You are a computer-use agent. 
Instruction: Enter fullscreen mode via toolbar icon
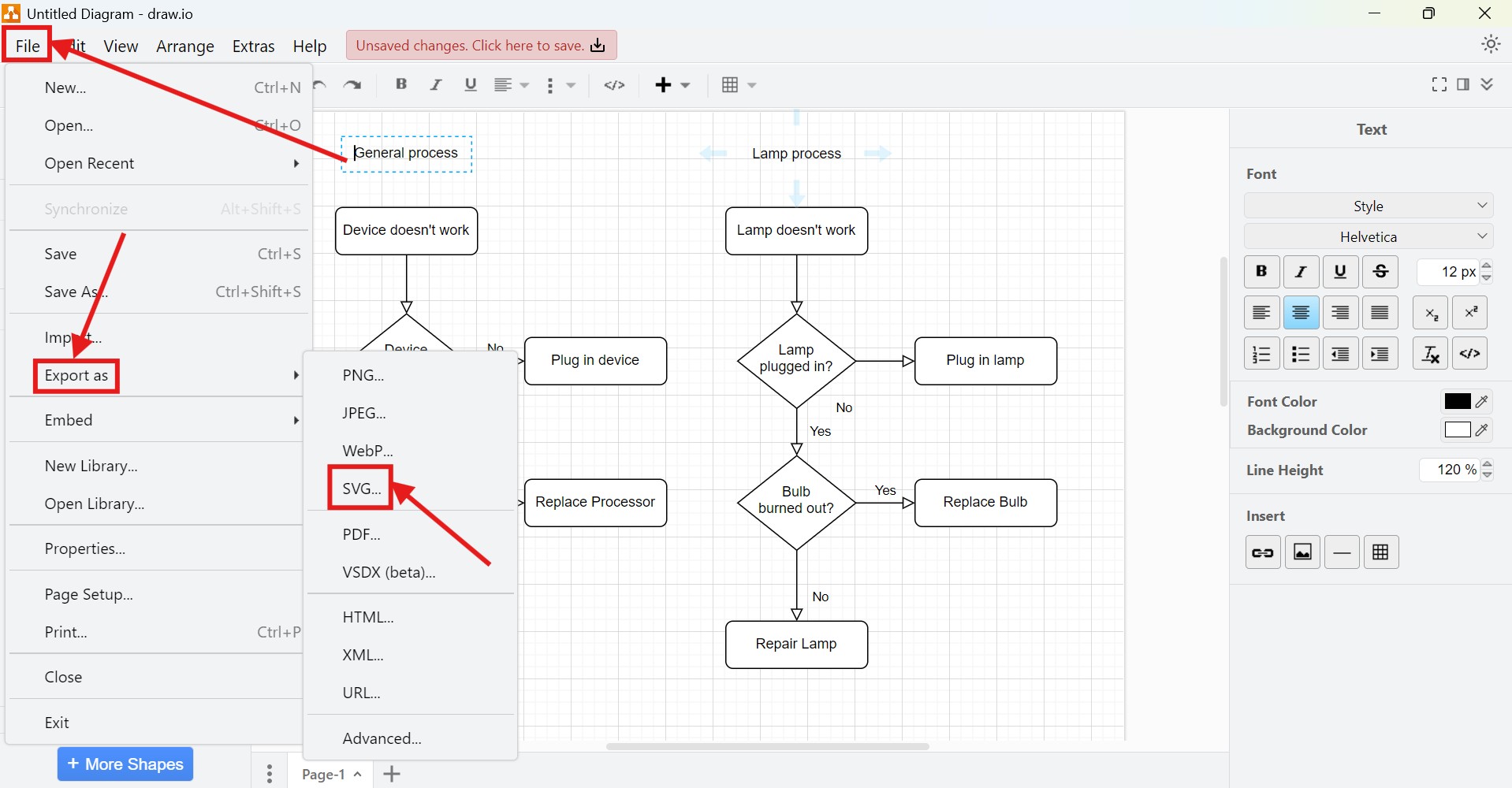1438,84
